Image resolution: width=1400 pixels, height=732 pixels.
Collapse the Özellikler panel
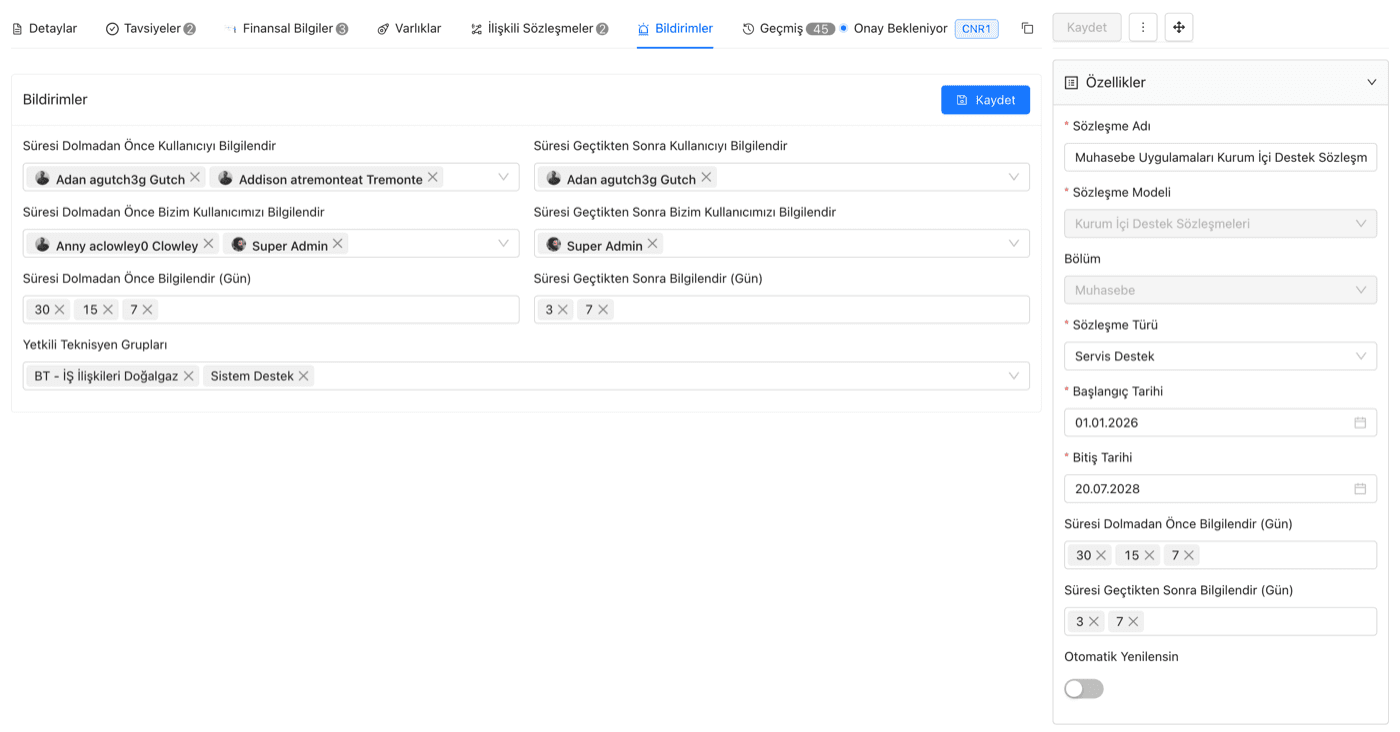1371,83
